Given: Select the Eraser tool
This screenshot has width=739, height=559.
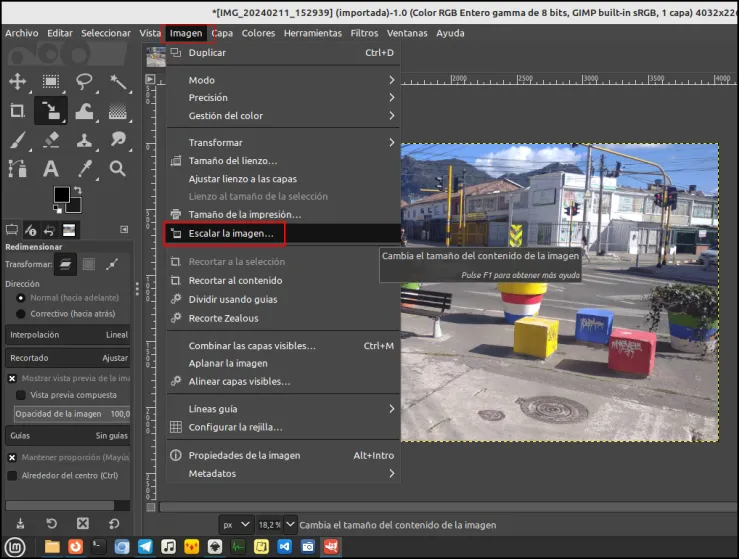Looking at the screenshot, I should pos(51,140).
